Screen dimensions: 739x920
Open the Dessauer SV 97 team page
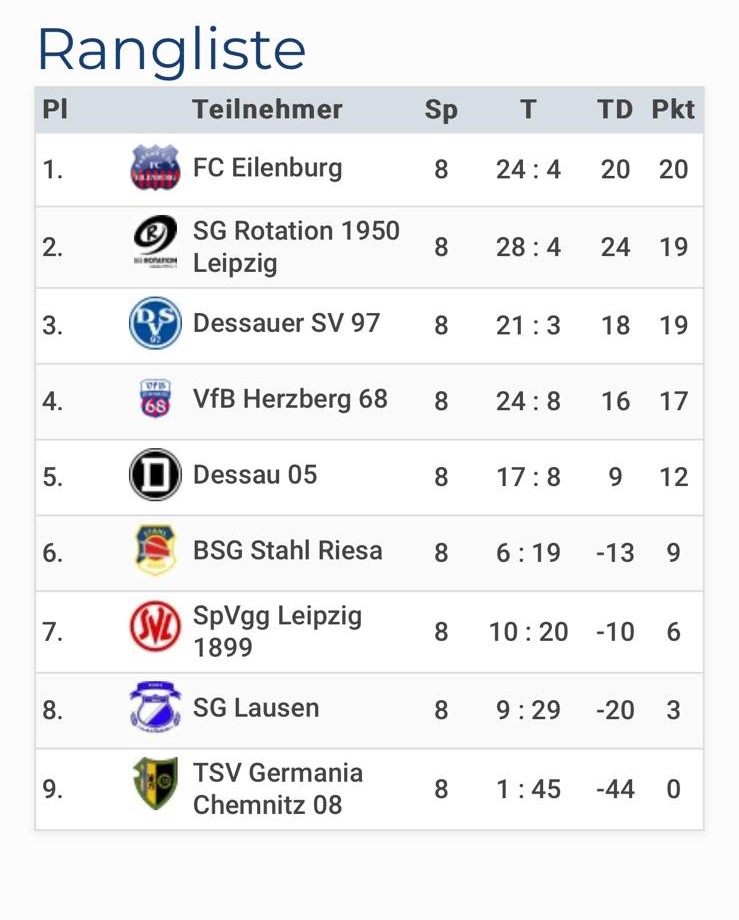pos(286,324)
